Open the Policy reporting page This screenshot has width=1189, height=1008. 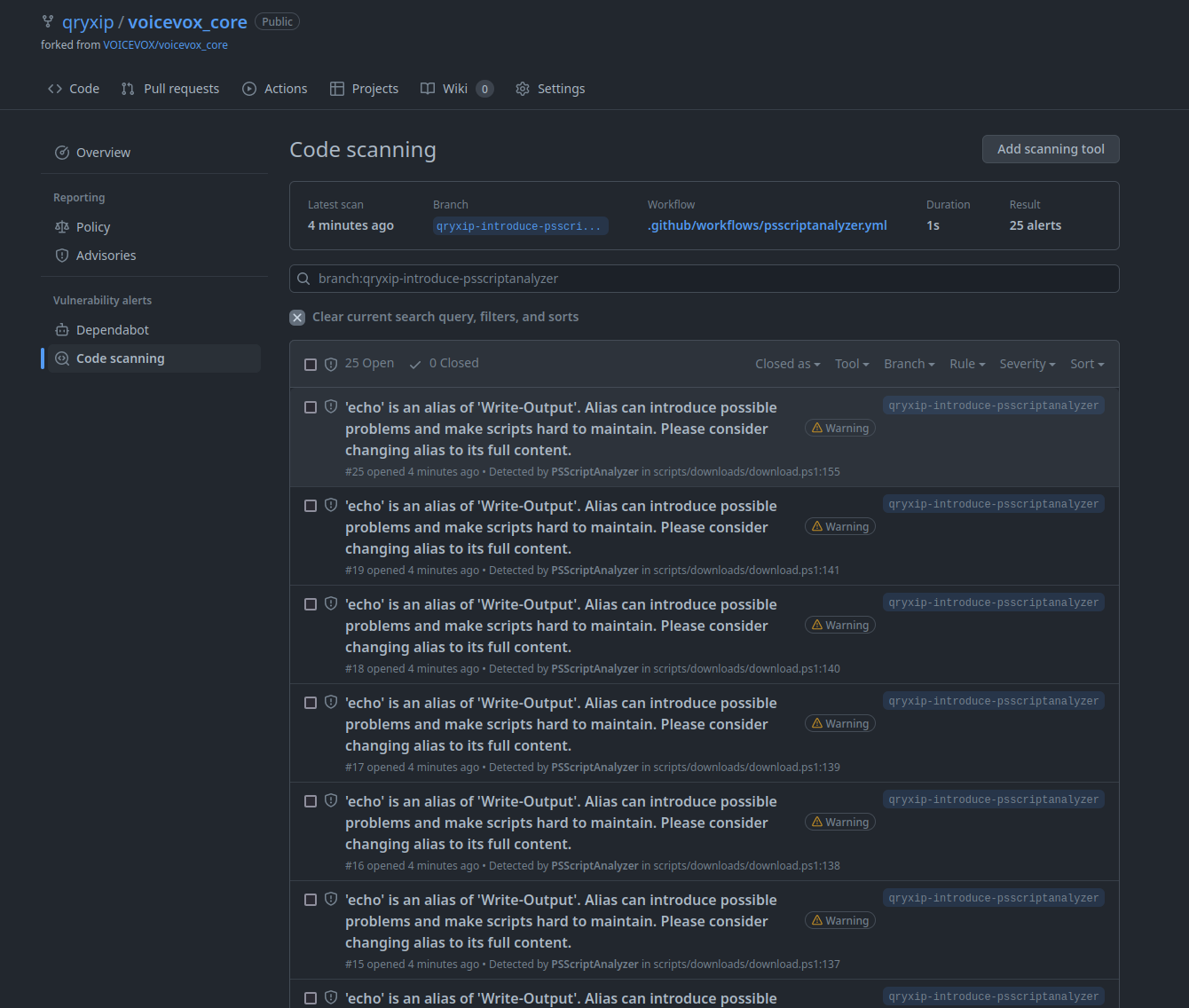(x=93, y=226)
